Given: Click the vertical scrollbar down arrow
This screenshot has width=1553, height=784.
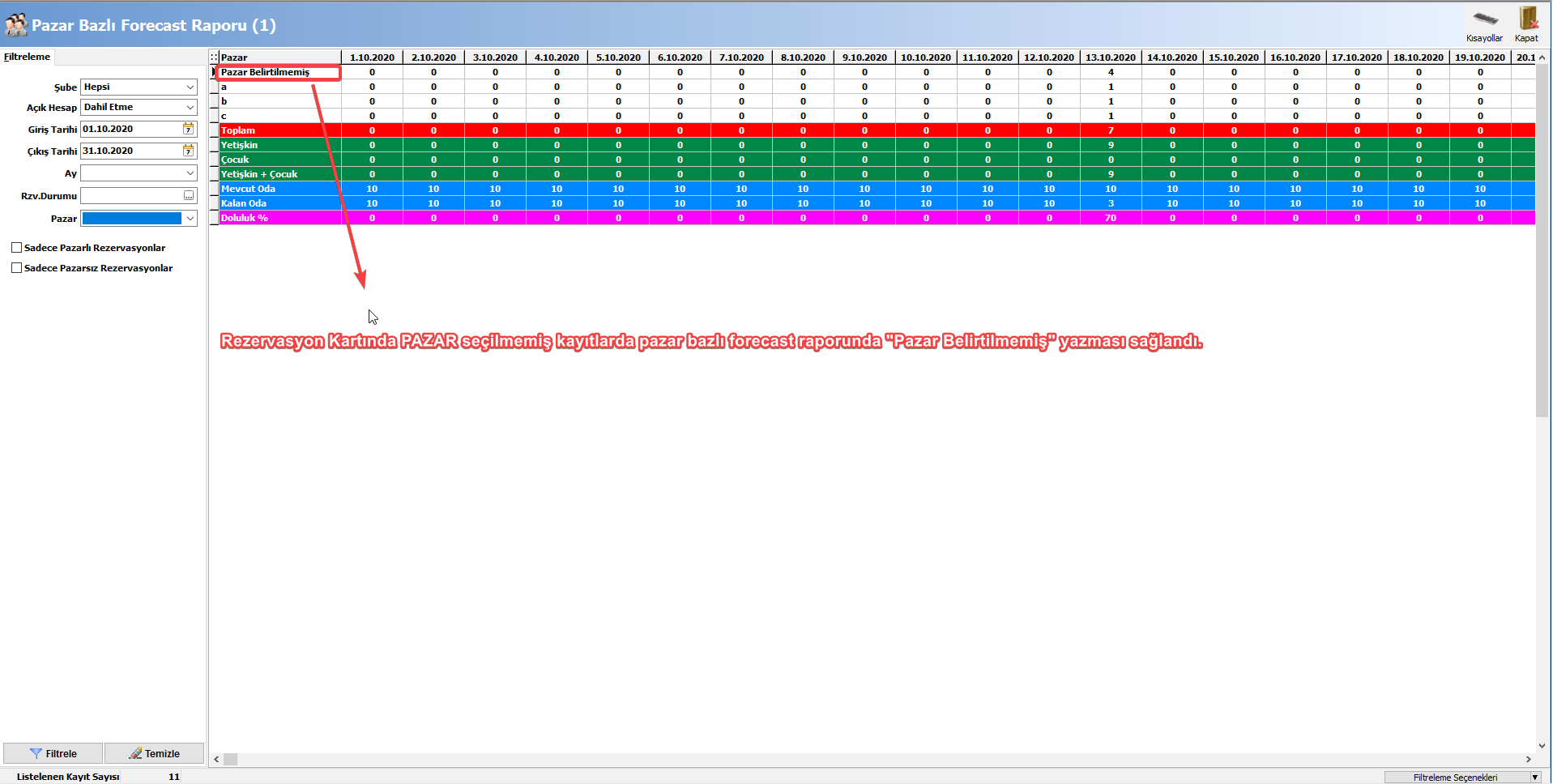Looking at the screenshot, I should [1542, 746].
